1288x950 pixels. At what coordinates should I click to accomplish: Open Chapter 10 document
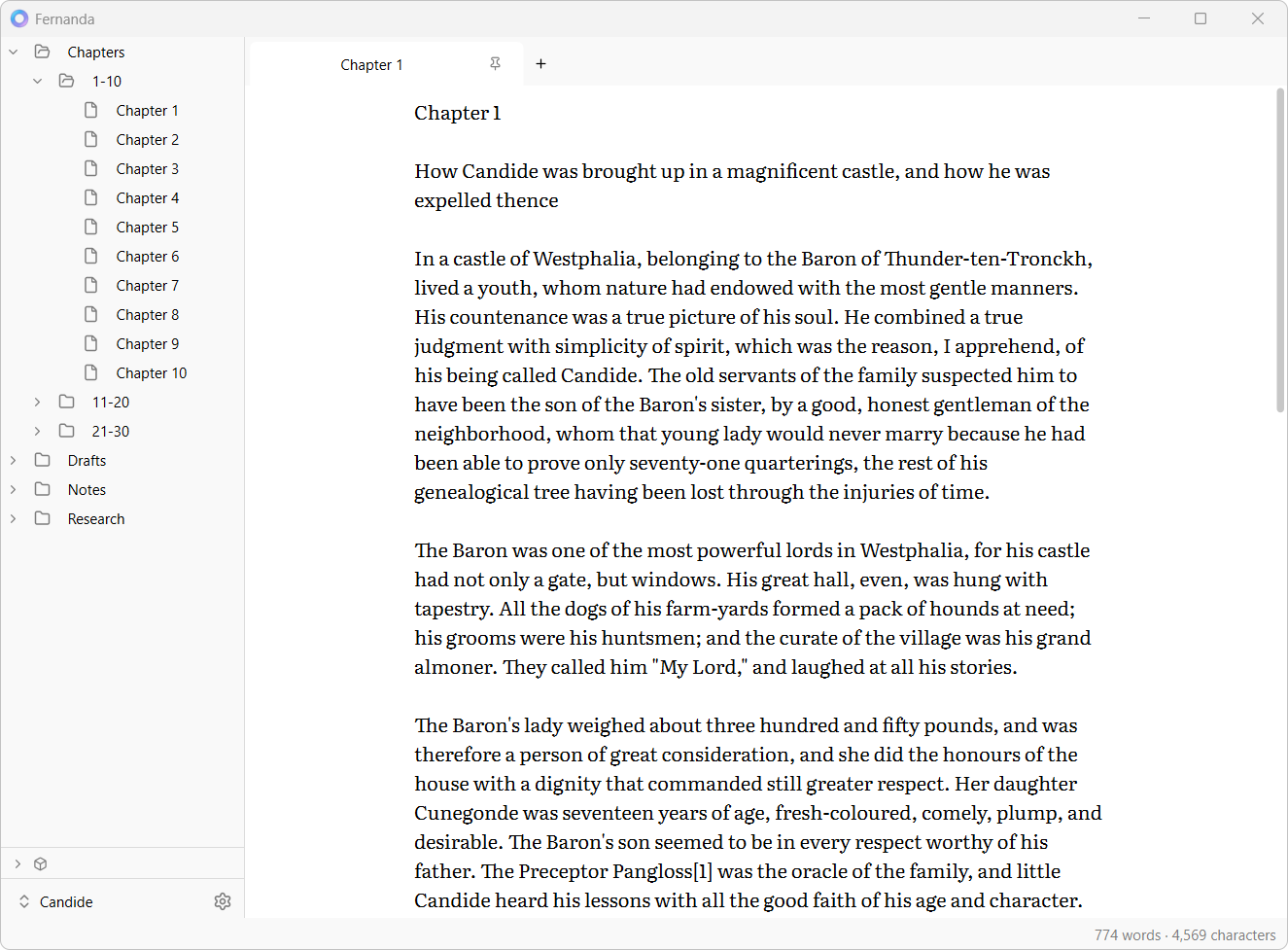[x=151, y=372]
